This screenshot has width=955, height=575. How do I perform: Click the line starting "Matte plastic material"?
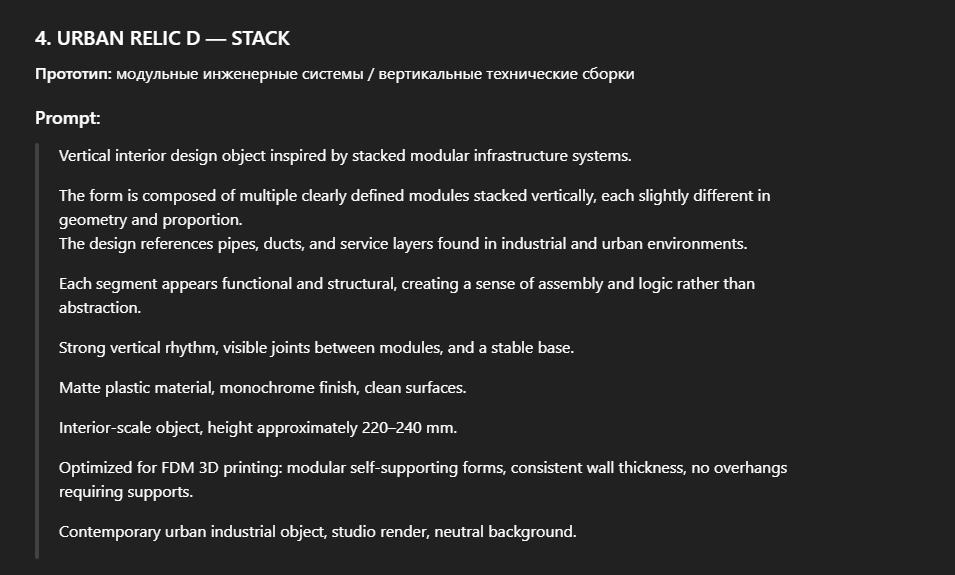point(262,388)
